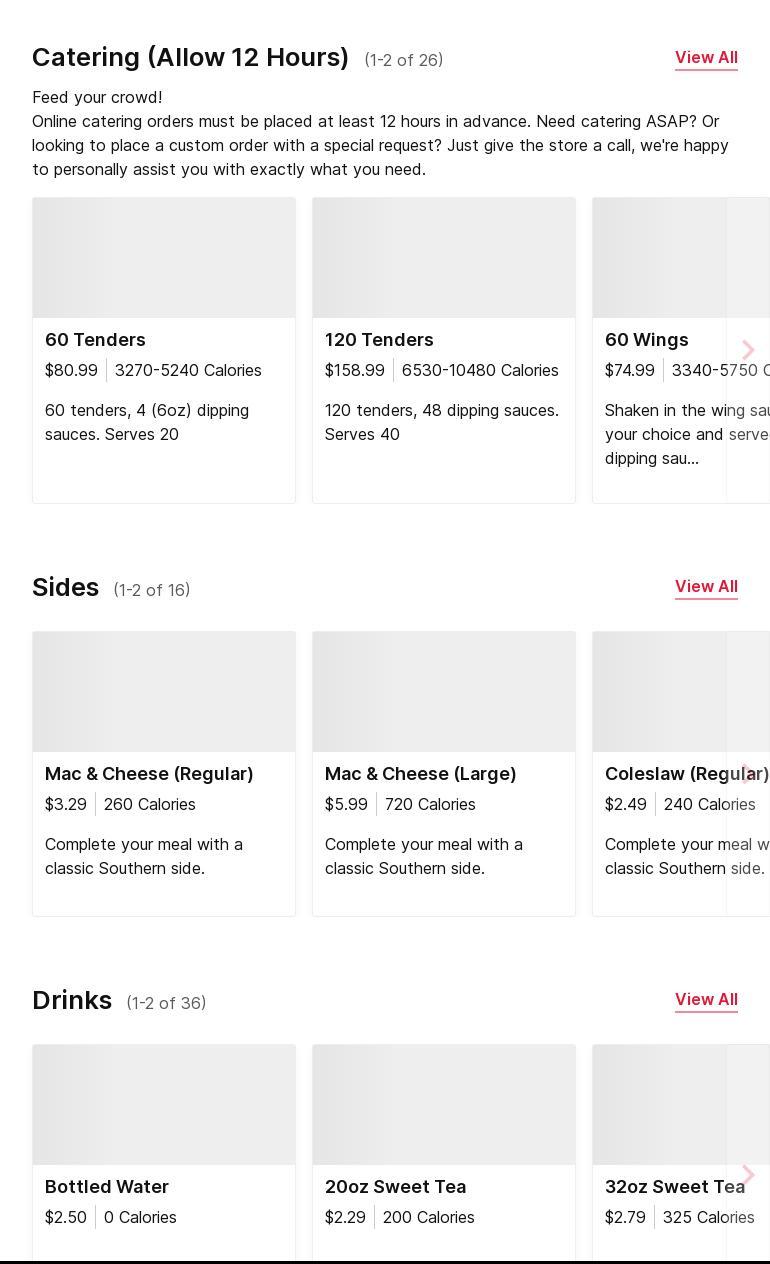Select 20oz Sweet Tea drink

(395, 1187)
